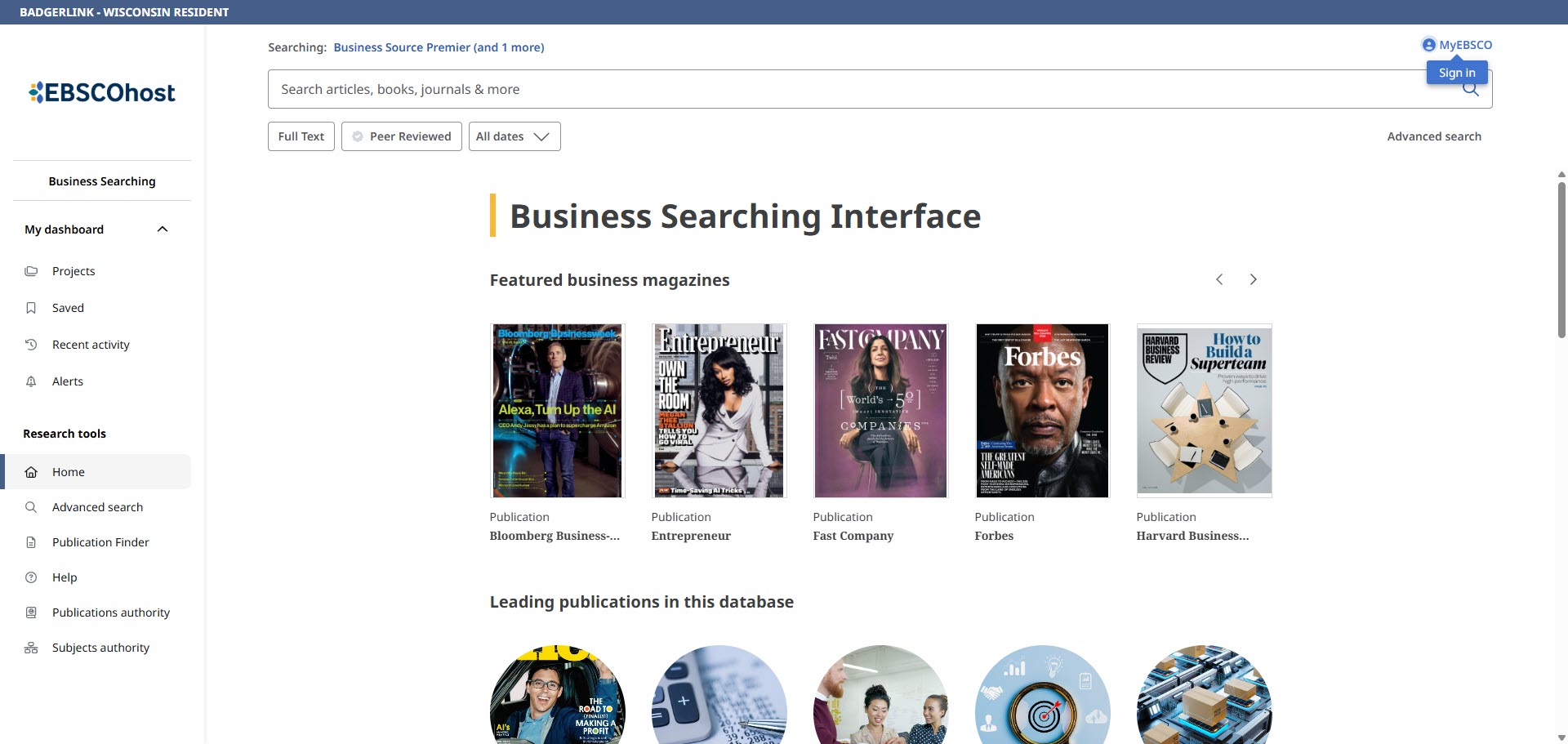This screenshot has width=1568, height=744.
Task: Click the Help question mark icon
Action: coord(31,577)
